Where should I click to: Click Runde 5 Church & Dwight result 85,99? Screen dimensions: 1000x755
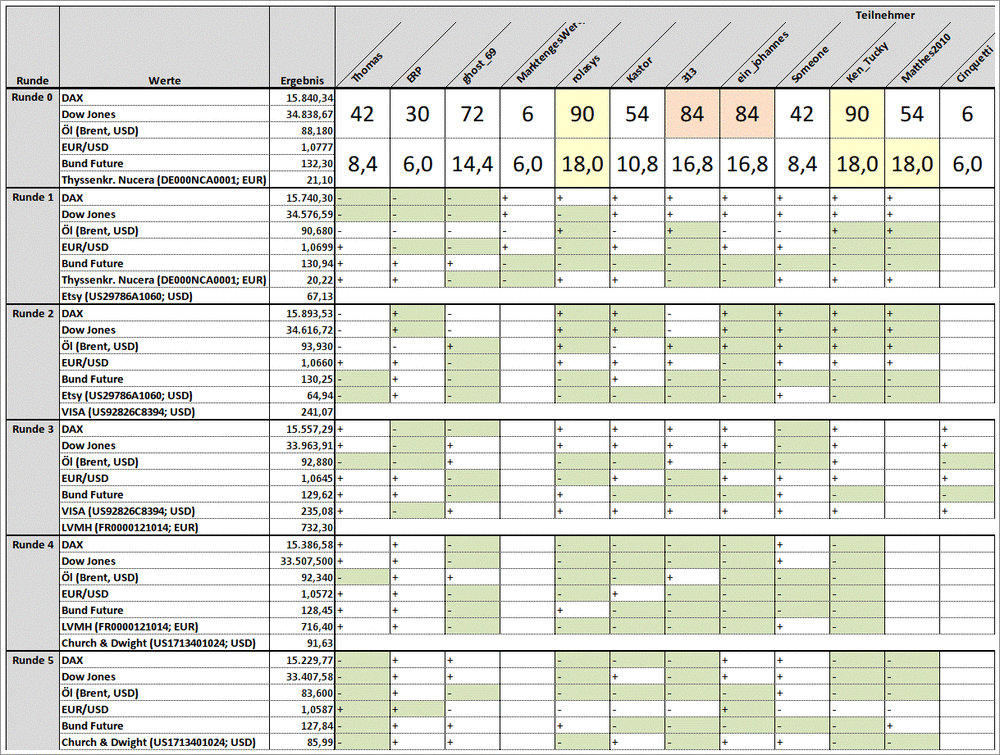click(x=302, y=742)
